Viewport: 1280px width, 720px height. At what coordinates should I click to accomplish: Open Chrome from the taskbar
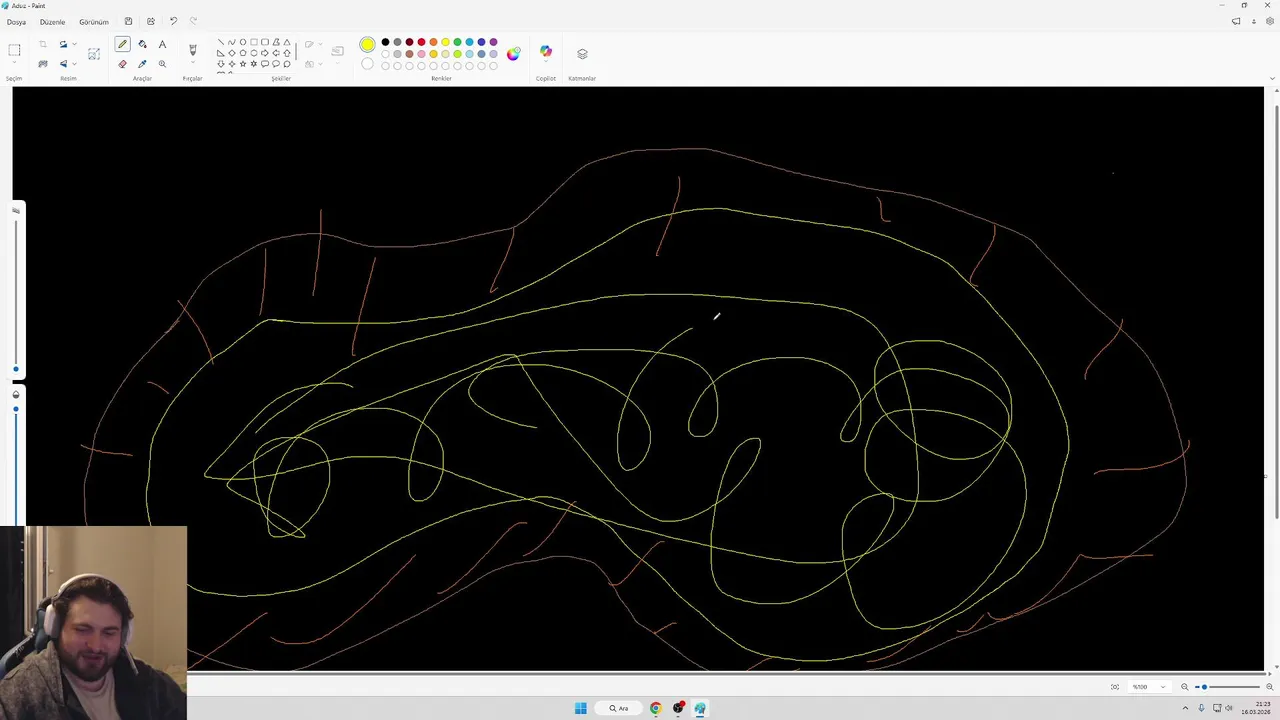pos(656,708)
